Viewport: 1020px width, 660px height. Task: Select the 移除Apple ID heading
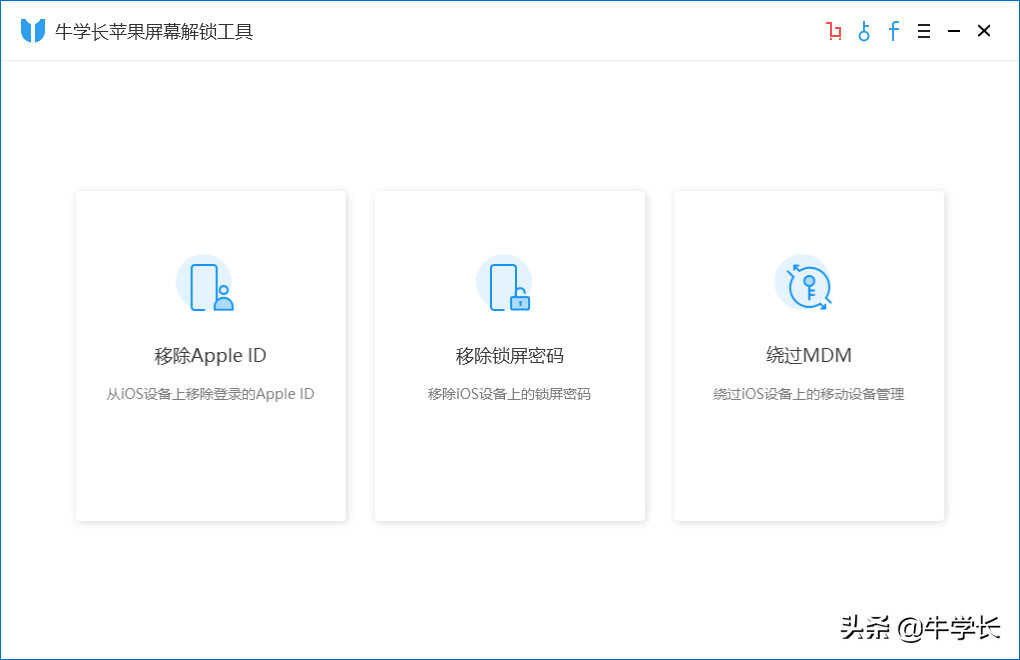pyautogui.click(x=210, y=355)
